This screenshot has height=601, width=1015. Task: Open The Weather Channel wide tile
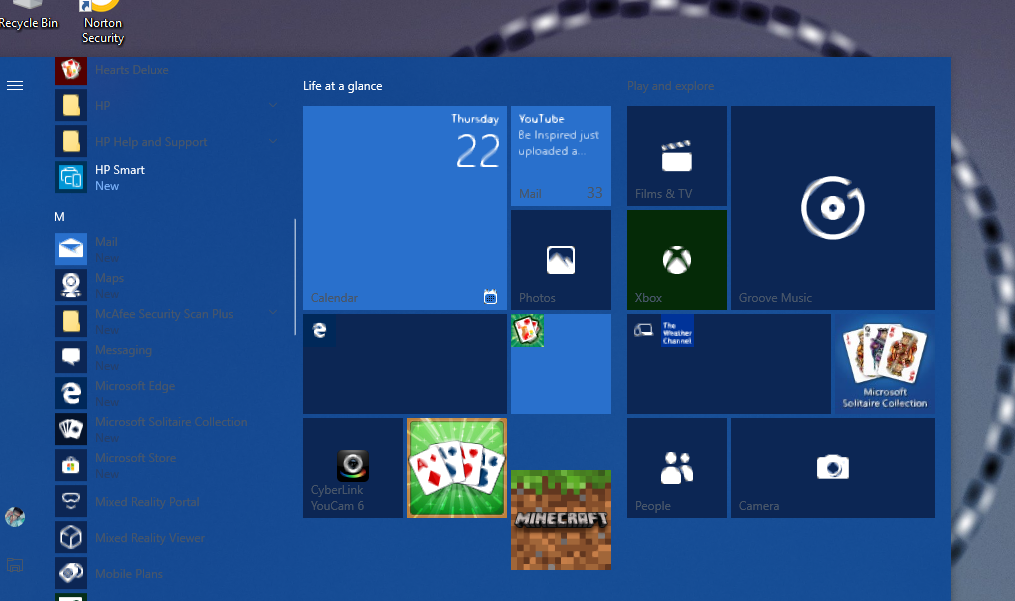728,364
